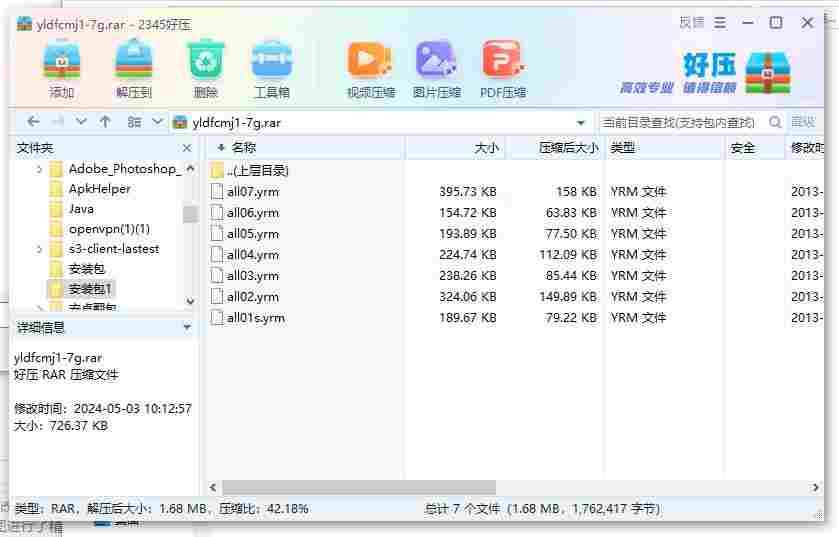
Task: Click the 395.73 KB size cell
Action: (x=468, y=191)
